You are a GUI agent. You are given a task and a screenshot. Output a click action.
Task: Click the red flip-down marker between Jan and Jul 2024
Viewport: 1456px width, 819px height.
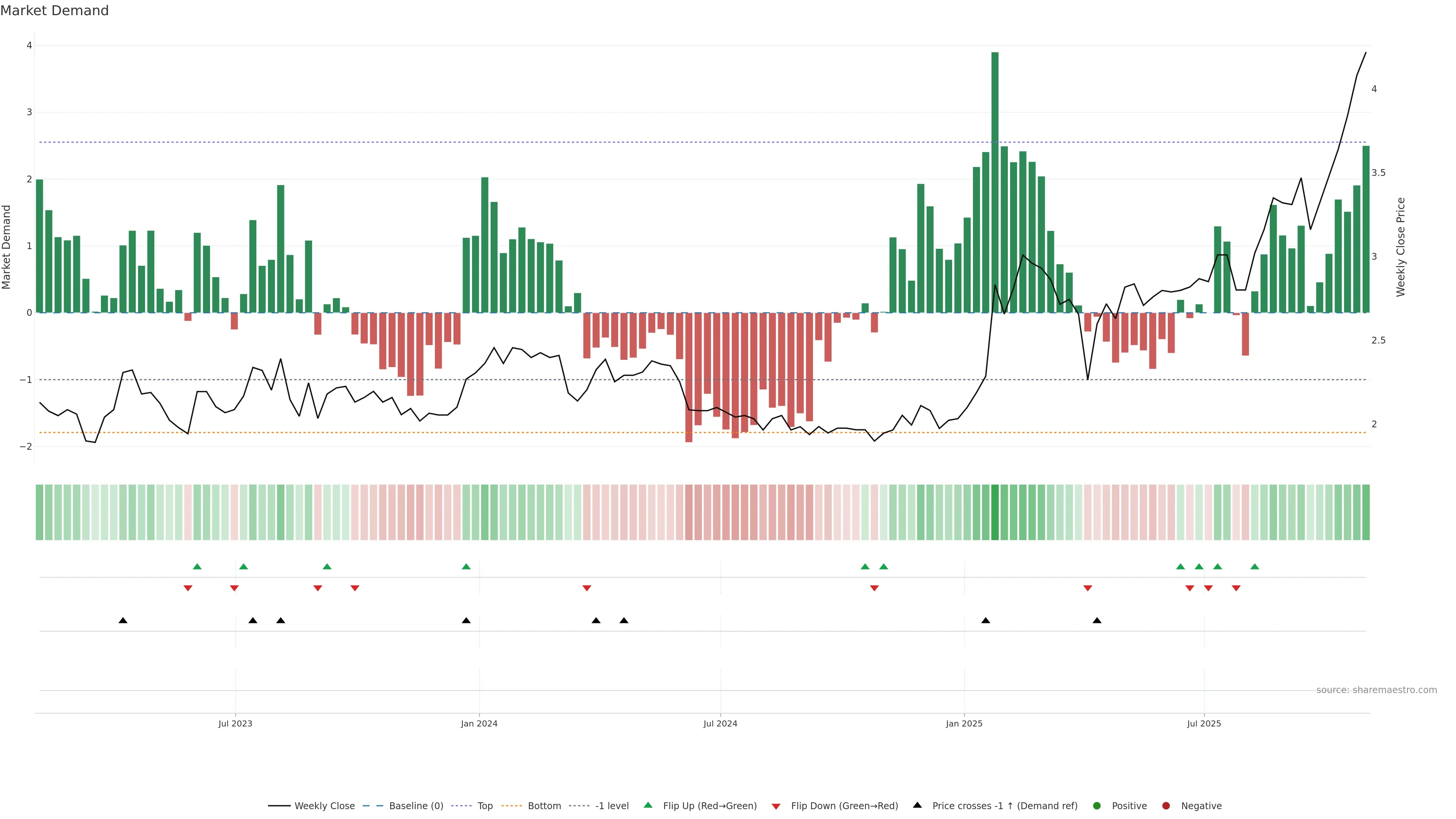coord(587,588)
